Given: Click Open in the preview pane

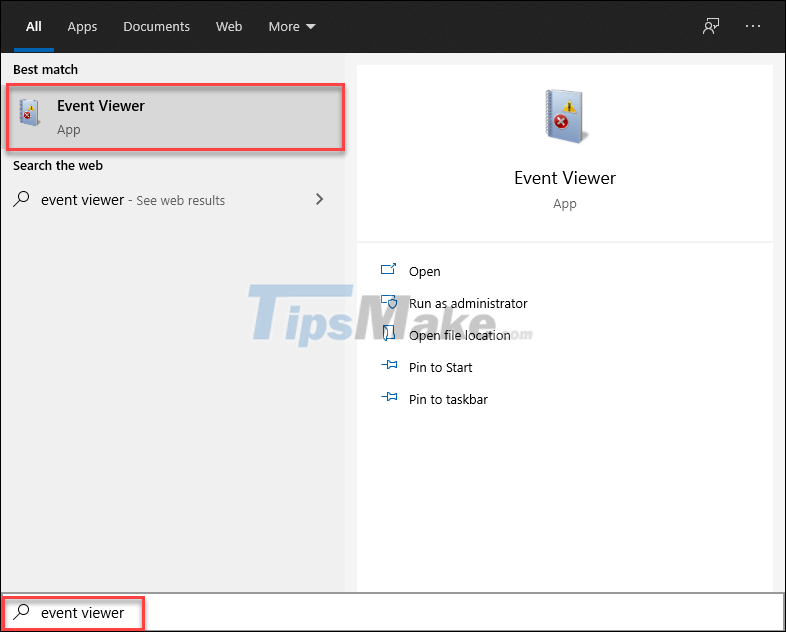Looking at the screenshot, I should tap(425, 271).
